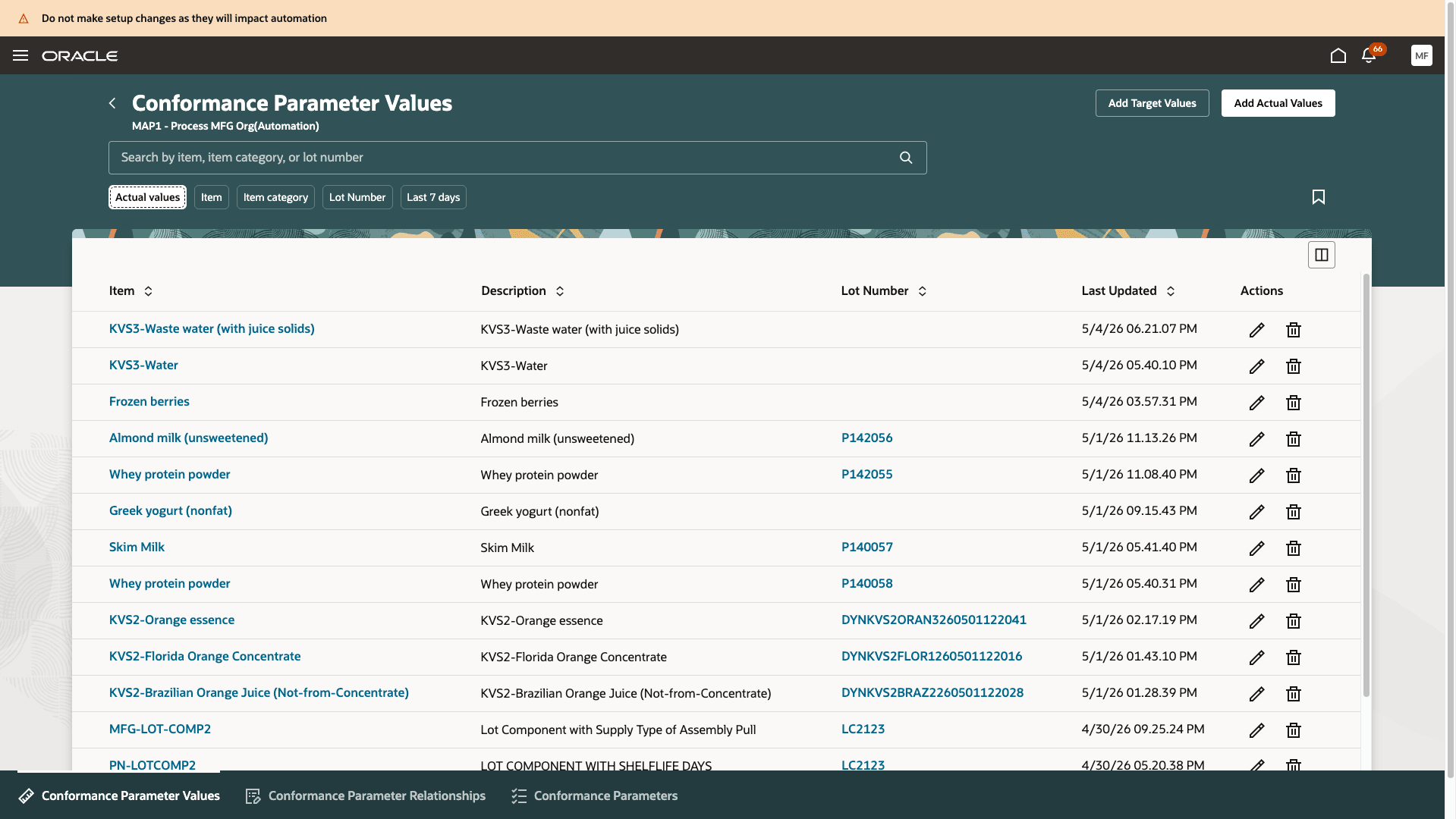1456x819 pixels.
Task: Open the Skim Milk item link
Action: click(x=137, y=547)
